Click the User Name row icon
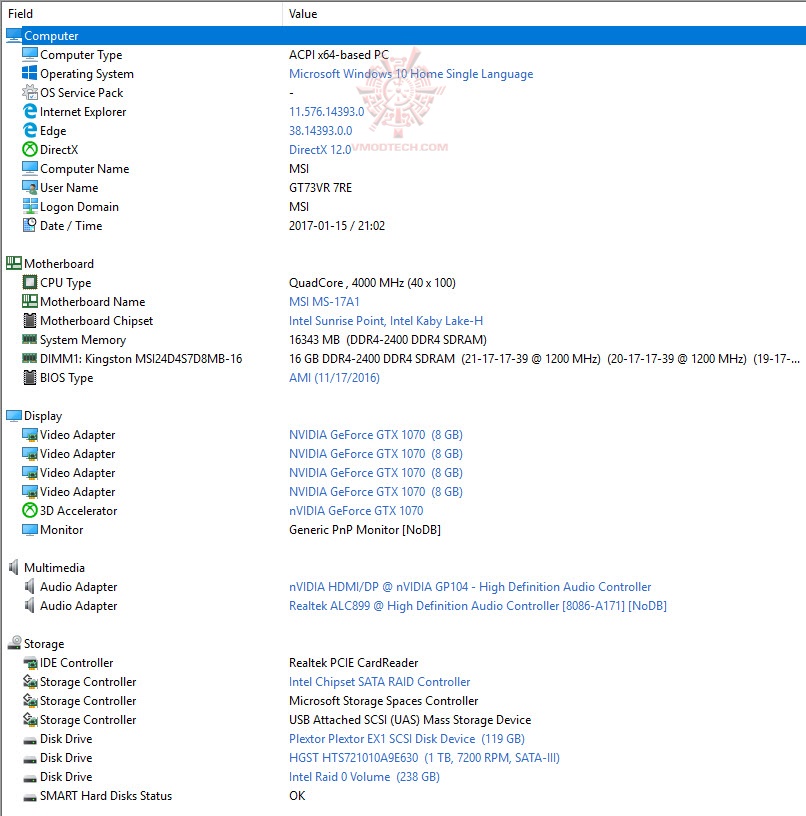 point(30,187)
